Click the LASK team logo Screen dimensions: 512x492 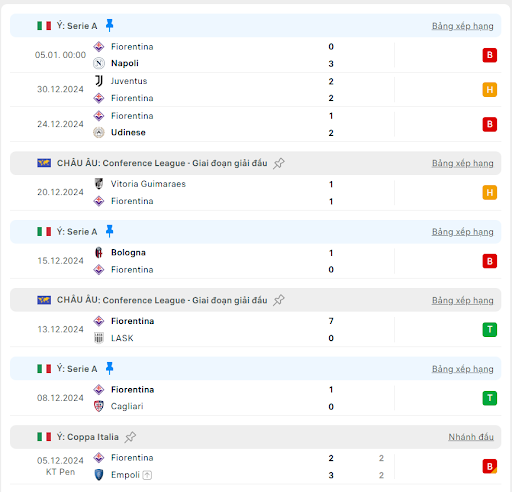99,338
